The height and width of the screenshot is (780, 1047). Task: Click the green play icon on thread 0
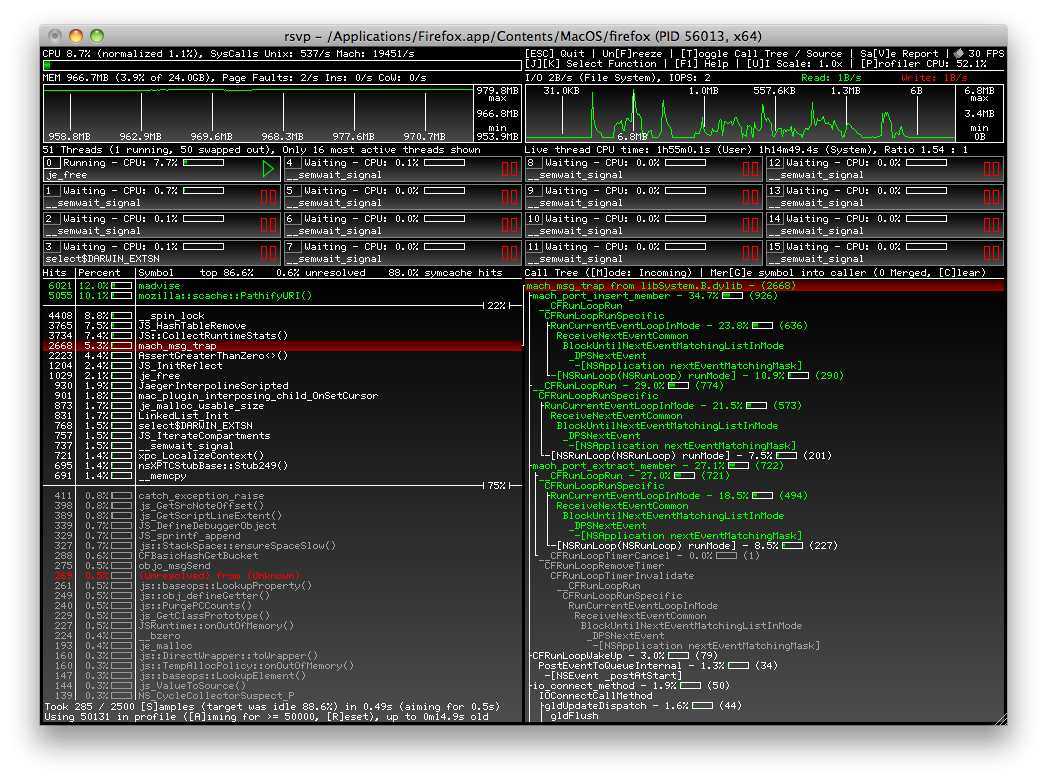tap(268, 169)
